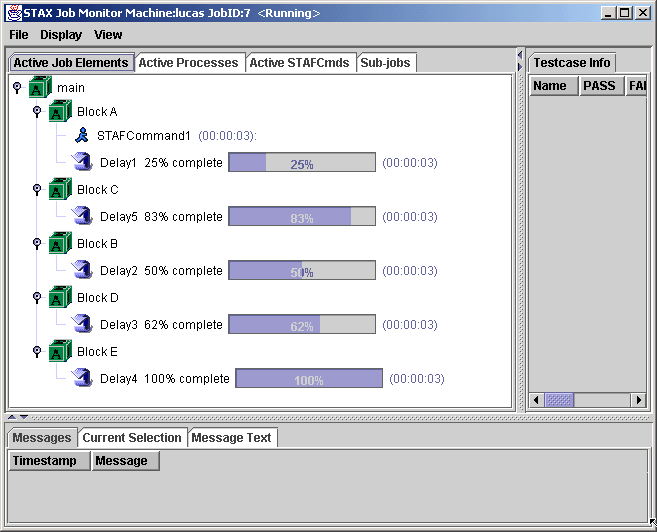Click the Message column header
The image size is (657, 532).
point(125,460)
